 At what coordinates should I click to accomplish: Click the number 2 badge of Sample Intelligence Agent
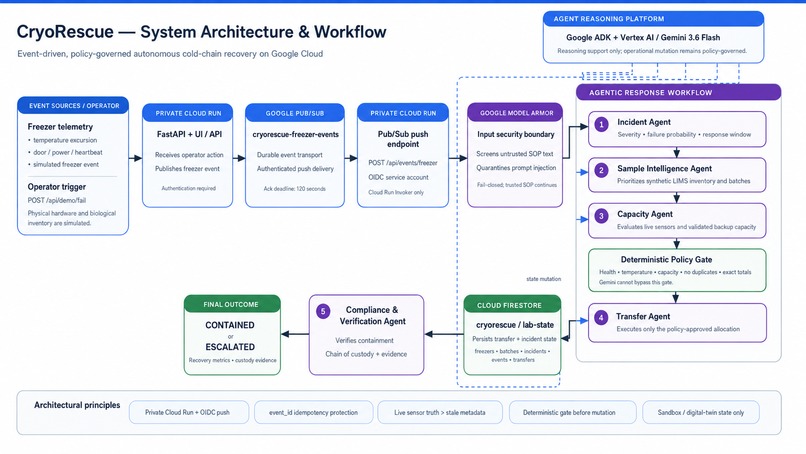pos(601,170)
